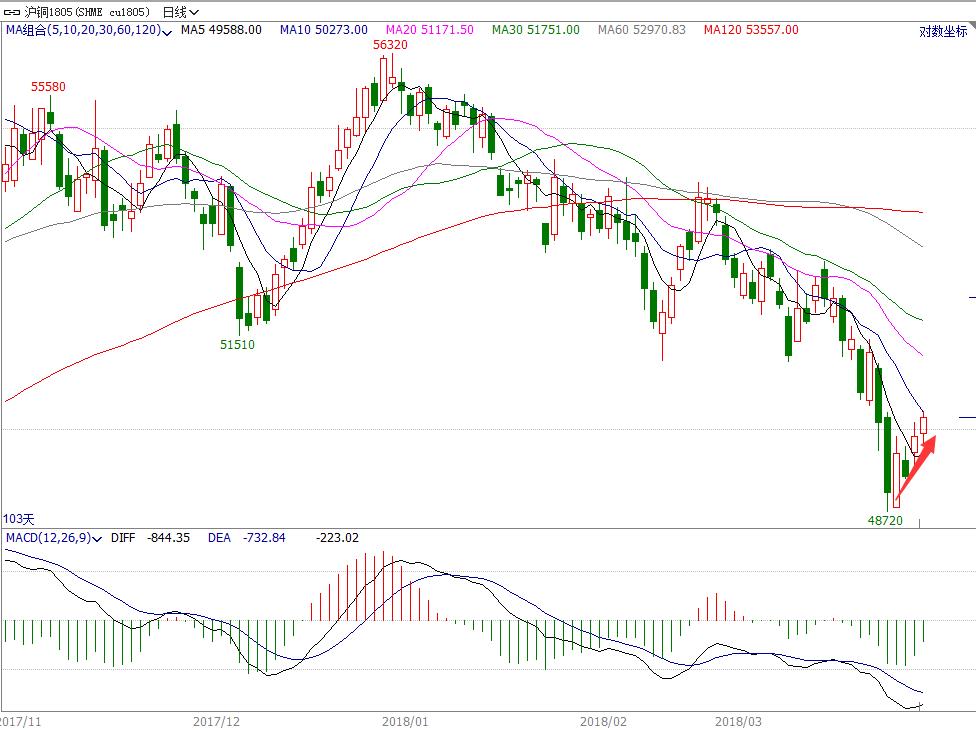Click the MA5 49588.00 value

pos(221,30)
